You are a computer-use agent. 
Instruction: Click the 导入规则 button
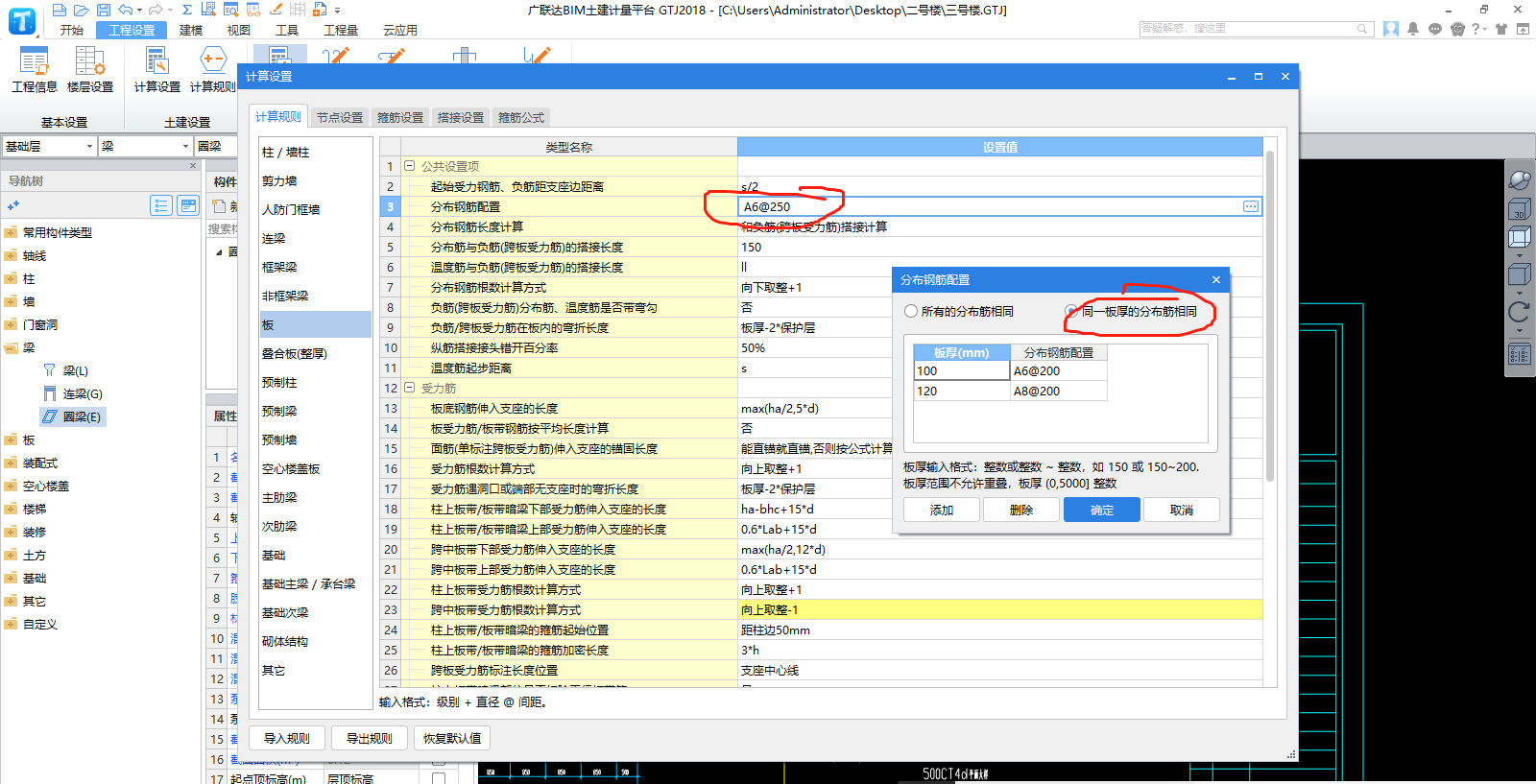(x=286, y=738)
